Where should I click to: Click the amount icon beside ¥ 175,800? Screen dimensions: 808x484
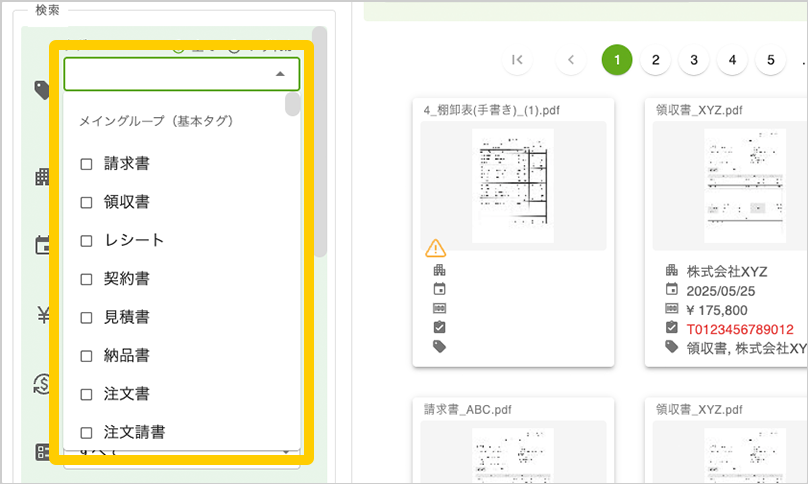[671, 308]
